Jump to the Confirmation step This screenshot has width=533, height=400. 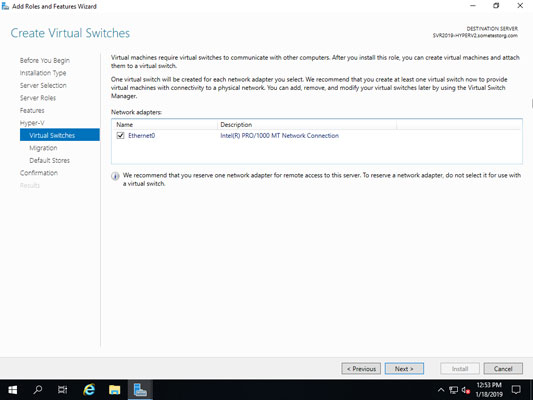[x=39, y=173]
